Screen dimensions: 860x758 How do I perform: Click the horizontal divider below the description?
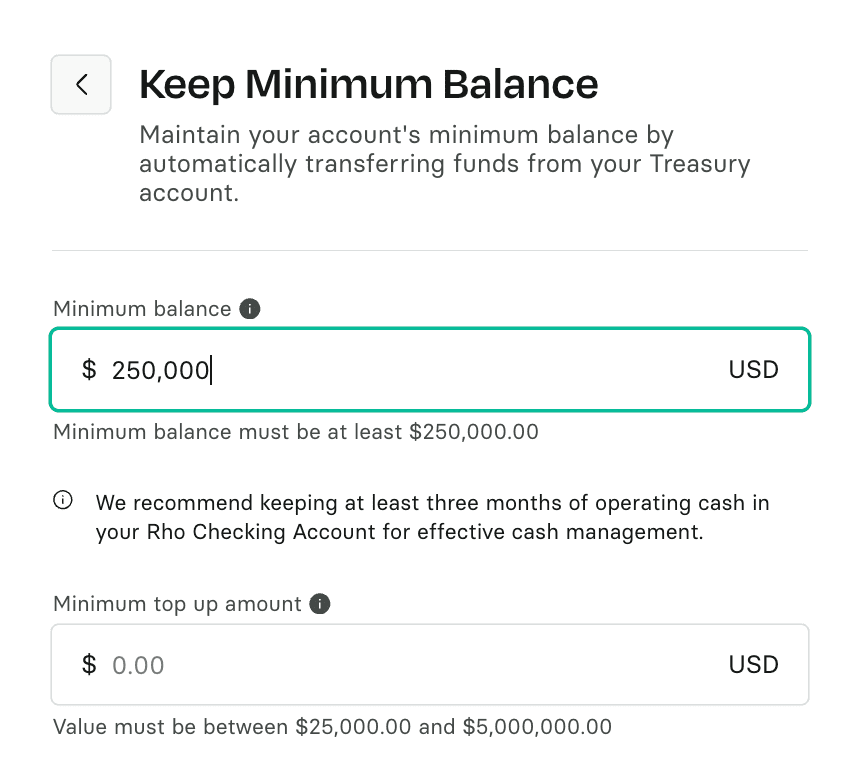coord(430,250)
